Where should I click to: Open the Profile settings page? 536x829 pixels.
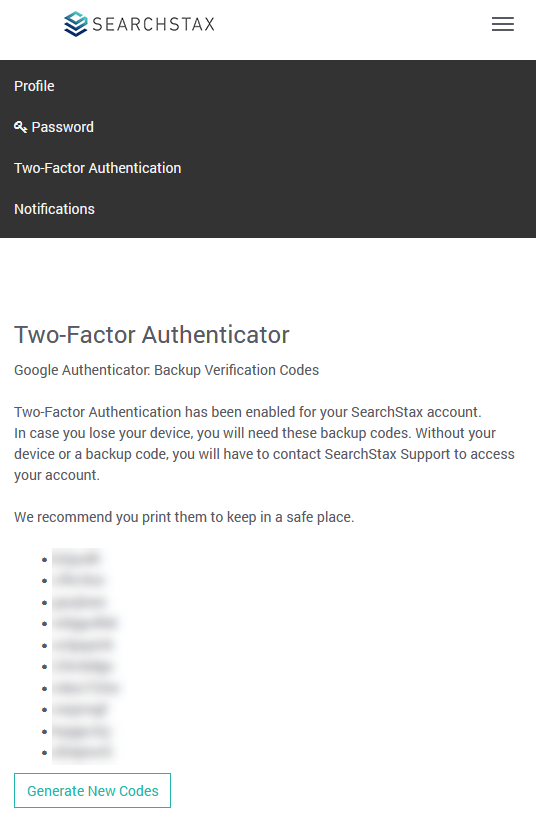pos(34,86)
